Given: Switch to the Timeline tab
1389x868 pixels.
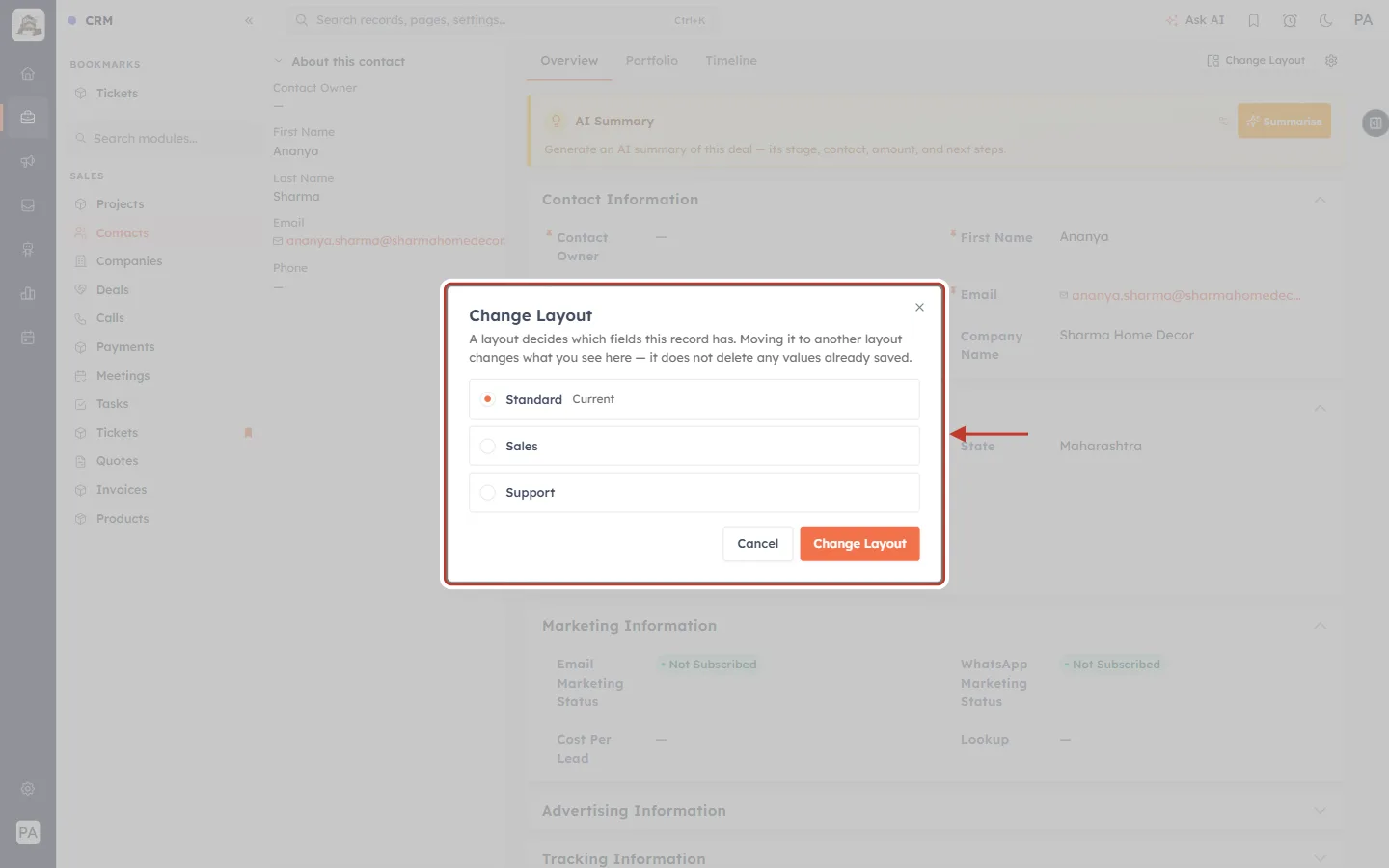Looking at the screenshot, I should pos(731,61).
